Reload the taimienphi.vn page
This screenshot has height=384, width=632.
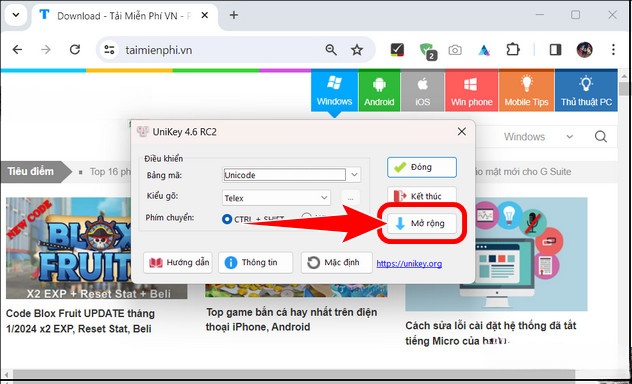click(x=75, y=50)
